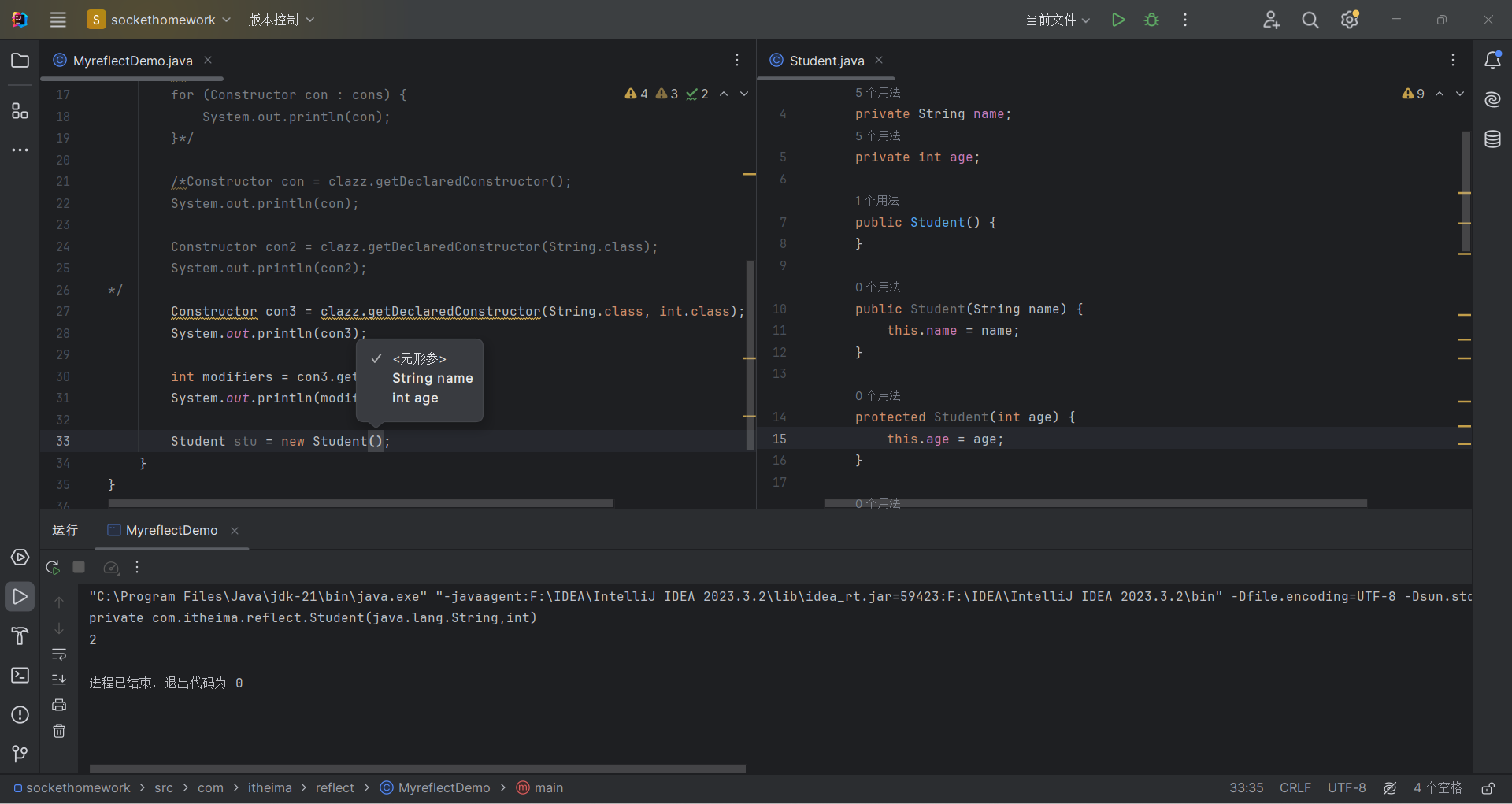Open Services tool window icon

[x=20, y=558]
